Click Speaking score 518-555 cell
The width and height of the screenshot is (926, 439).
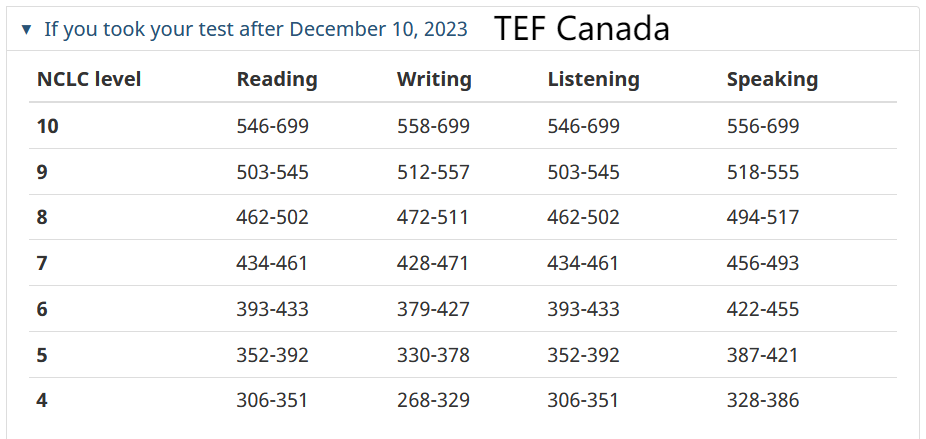coord(763,172)
